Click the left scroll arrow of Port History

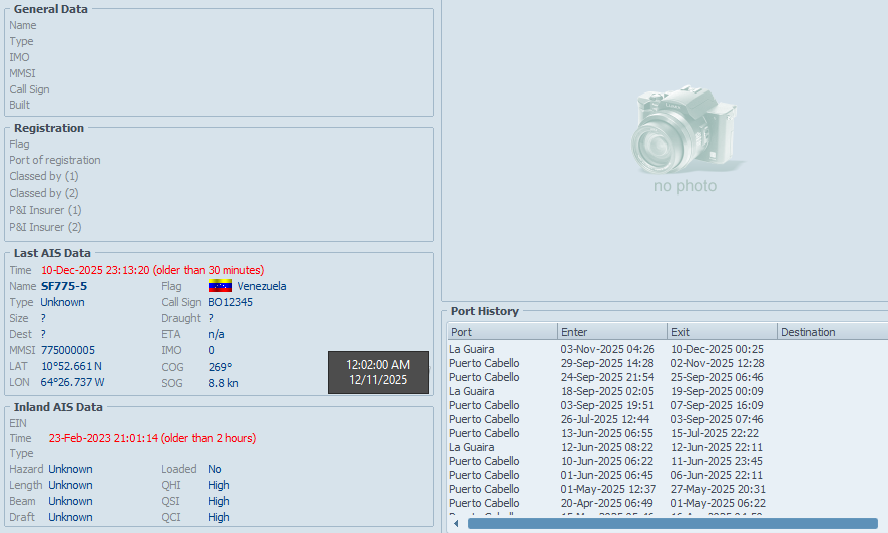(x=456, y=523)
